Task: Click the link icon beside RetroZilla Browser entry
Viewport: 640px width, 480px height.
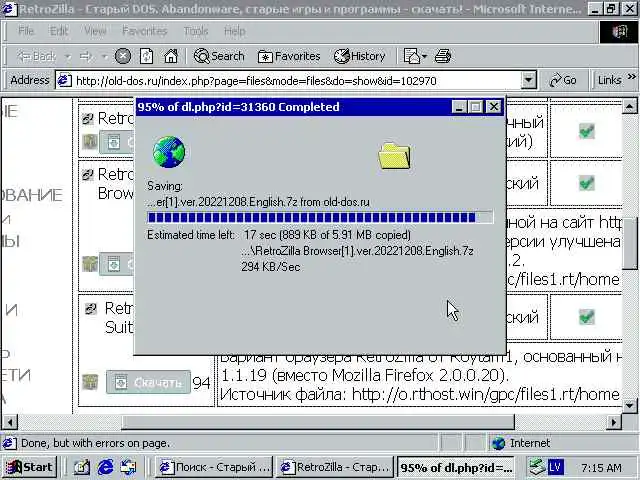Action: tap(88, 175)
